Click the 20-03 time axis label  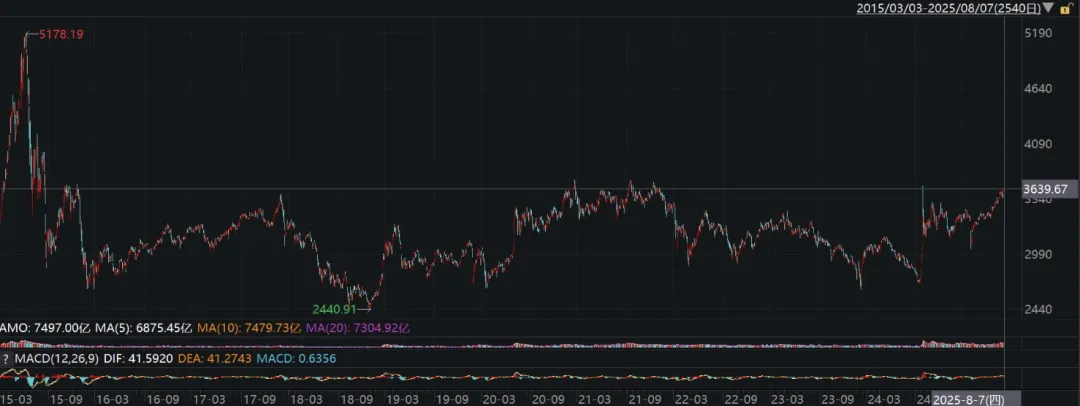tap(497, 398)
